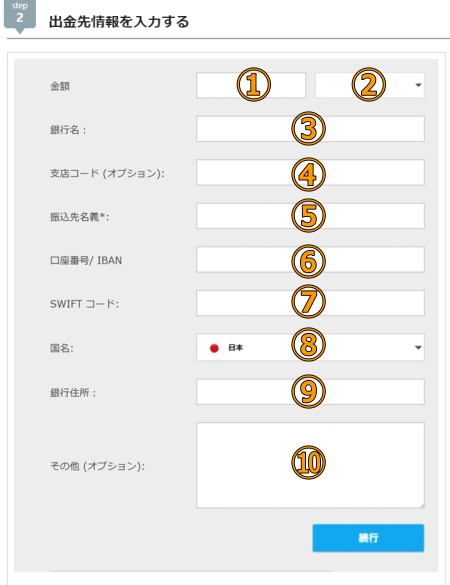This screenshot has height=585, width=450.
Task: Click the その他 (オプション) text area
Action: [x=310, y=465]
